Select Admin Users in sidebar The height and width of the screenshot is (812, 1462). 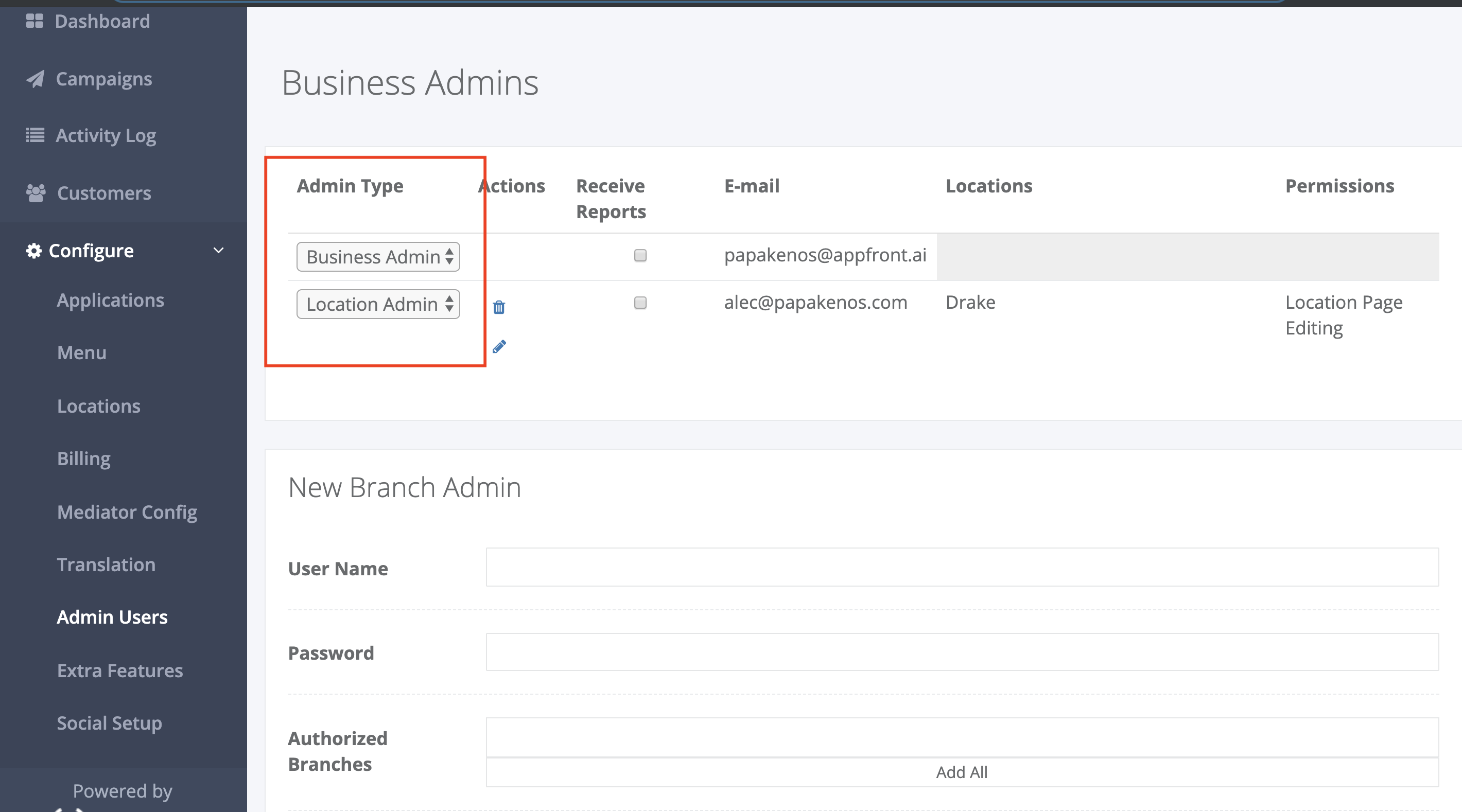pyautogui.click(x=112, y=617)
